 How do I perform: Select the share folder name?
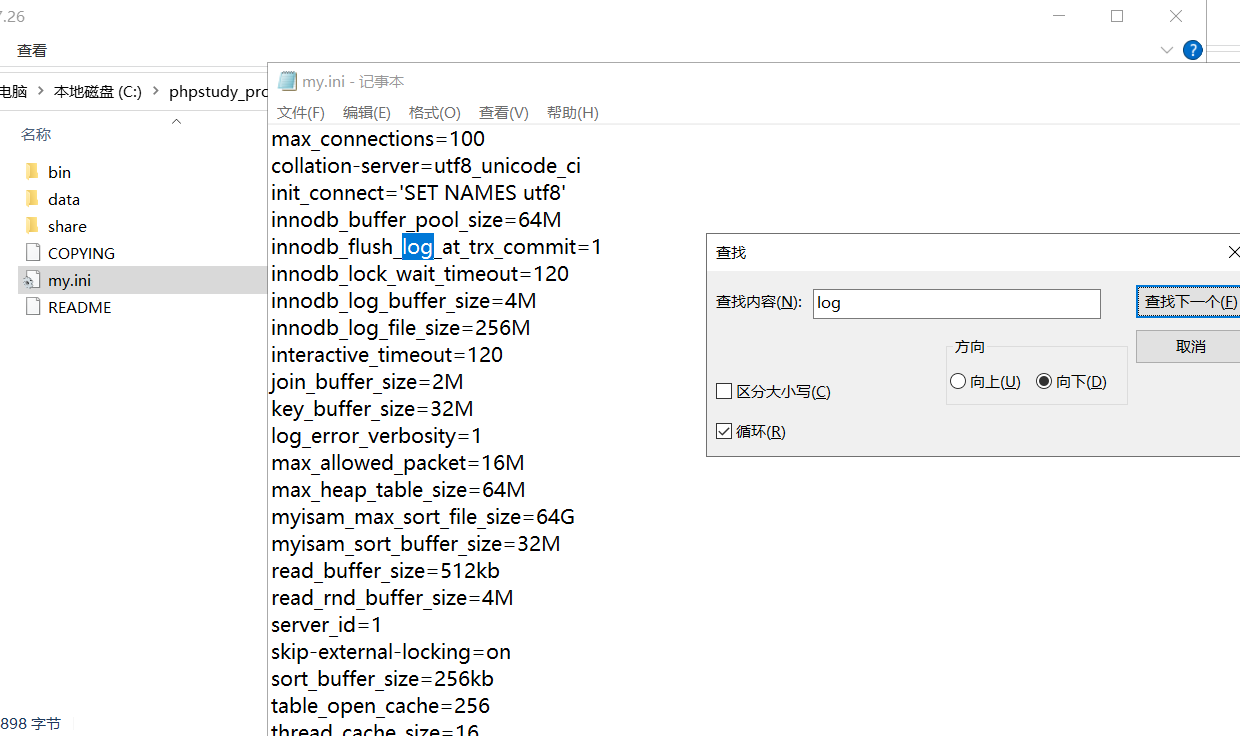(x=67, y=226)
